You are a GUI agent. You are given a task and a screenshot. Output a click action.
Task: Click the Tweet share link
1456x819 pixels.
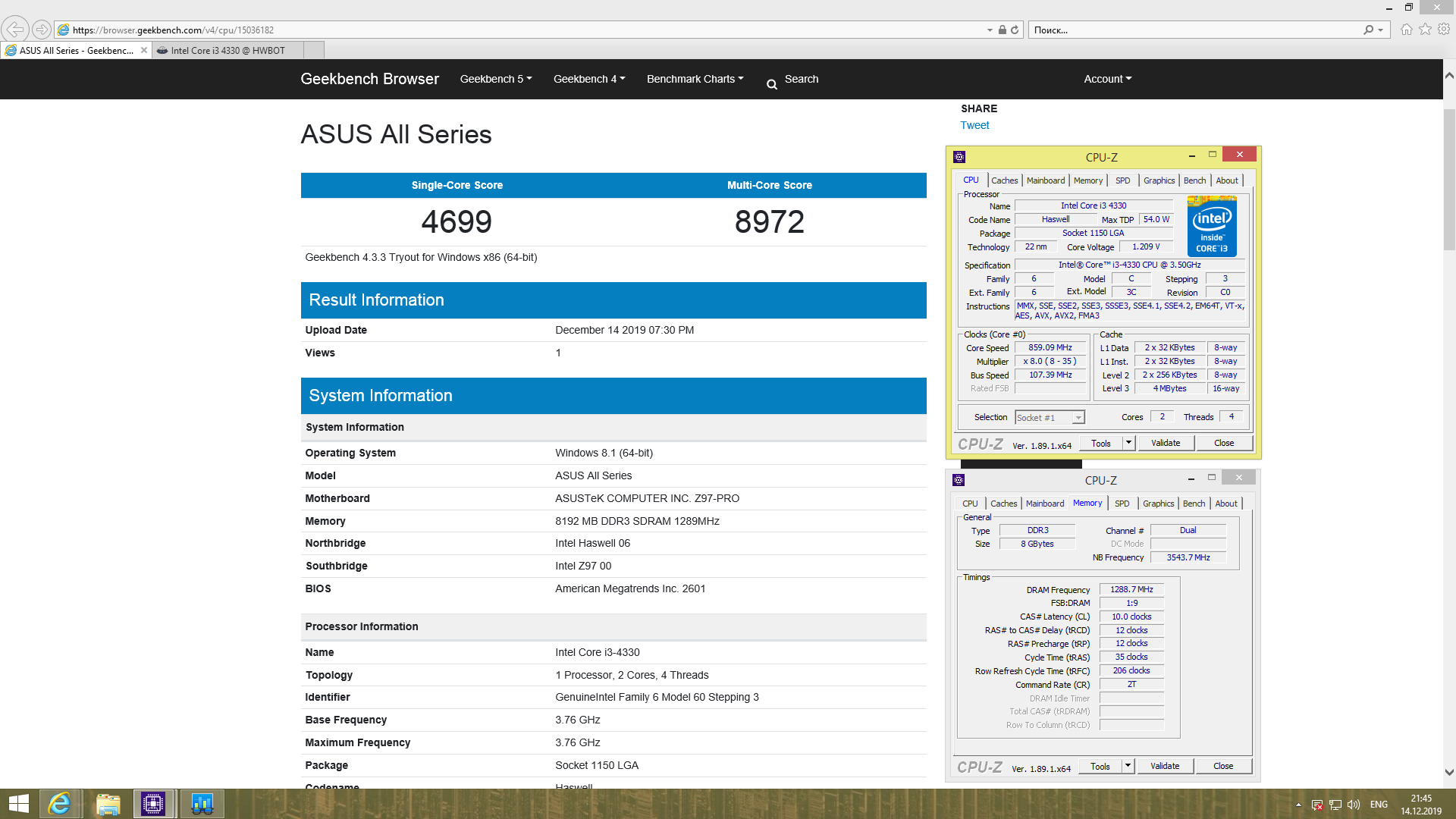[x=974, y=125]
